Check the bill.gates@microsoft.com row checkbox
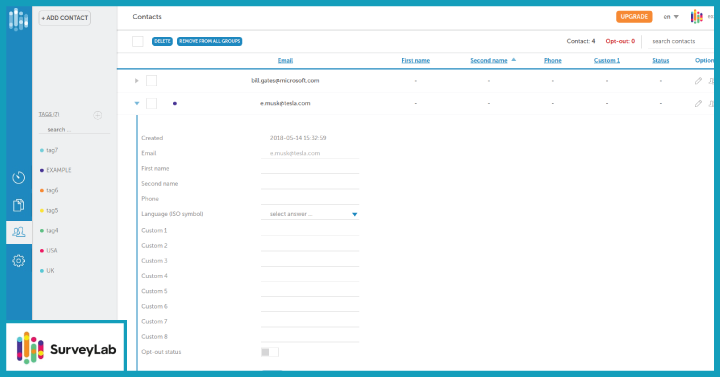This screenshot has height=377, width=720. point(152,81)
